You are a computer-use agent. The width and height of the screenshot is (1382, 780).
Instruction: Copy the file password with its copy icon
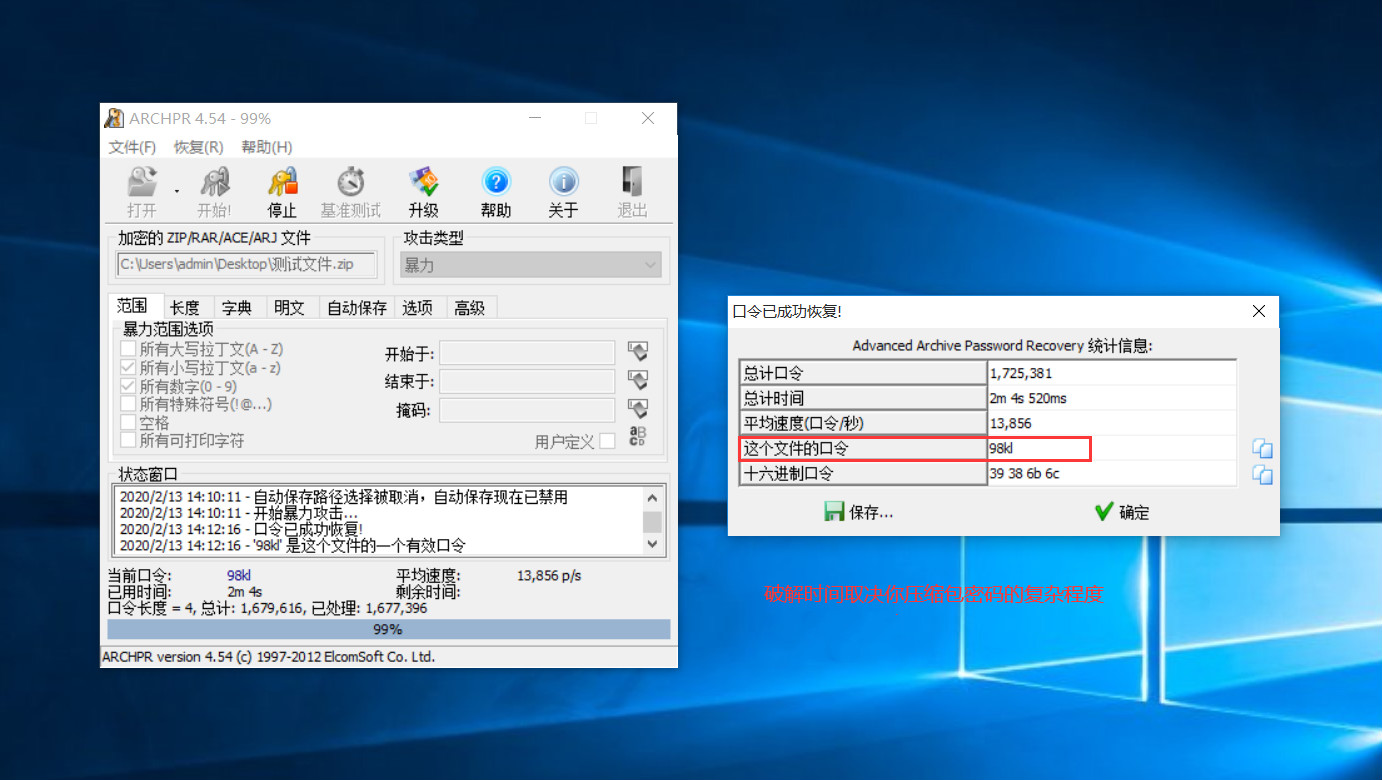[1262, 449]
